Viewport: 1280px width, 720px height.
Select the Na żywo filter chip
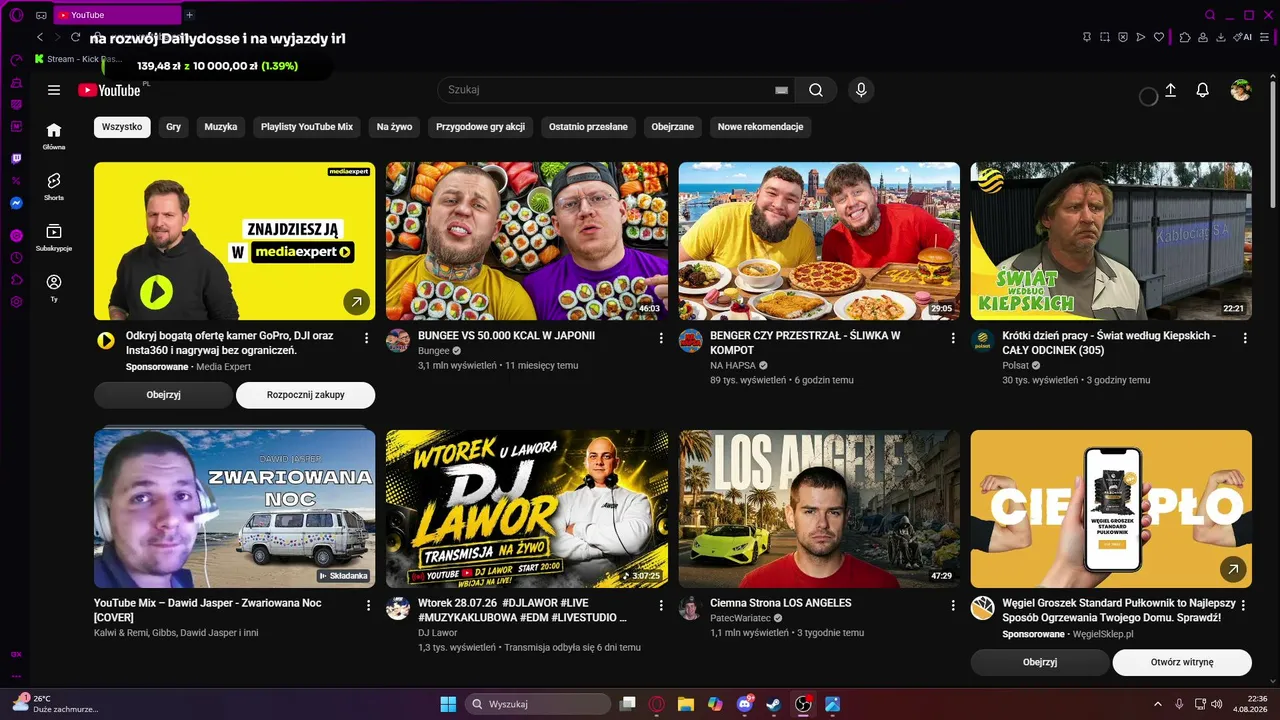tap(394, 127)
